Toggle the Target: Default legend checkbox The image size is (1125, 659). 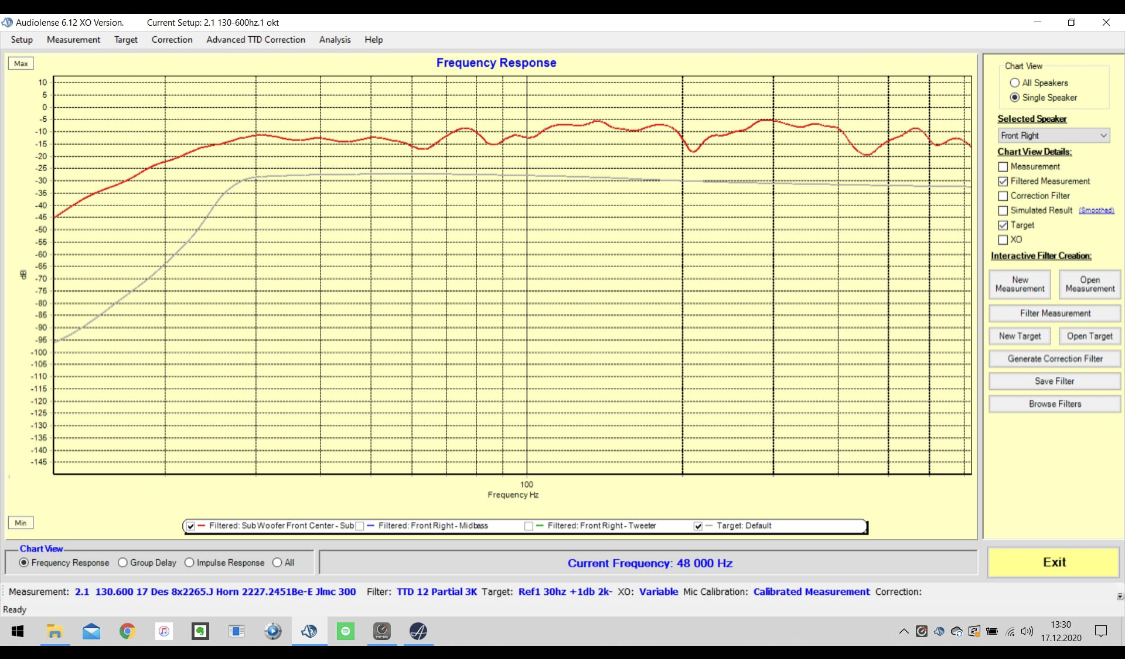pos(698,526)
